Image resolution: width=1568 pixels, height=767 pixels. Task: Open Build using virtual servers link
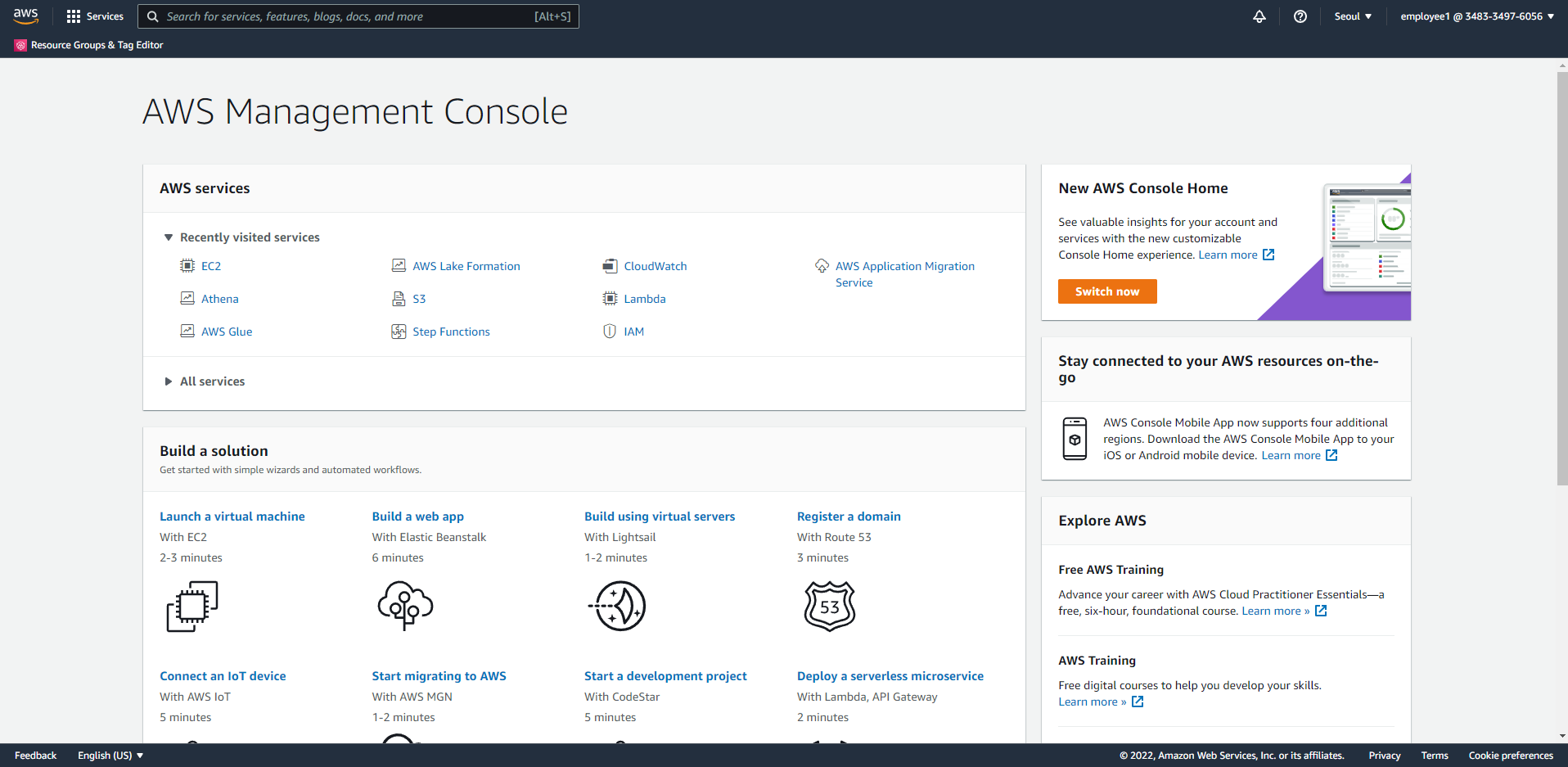[x=660, y=517]
